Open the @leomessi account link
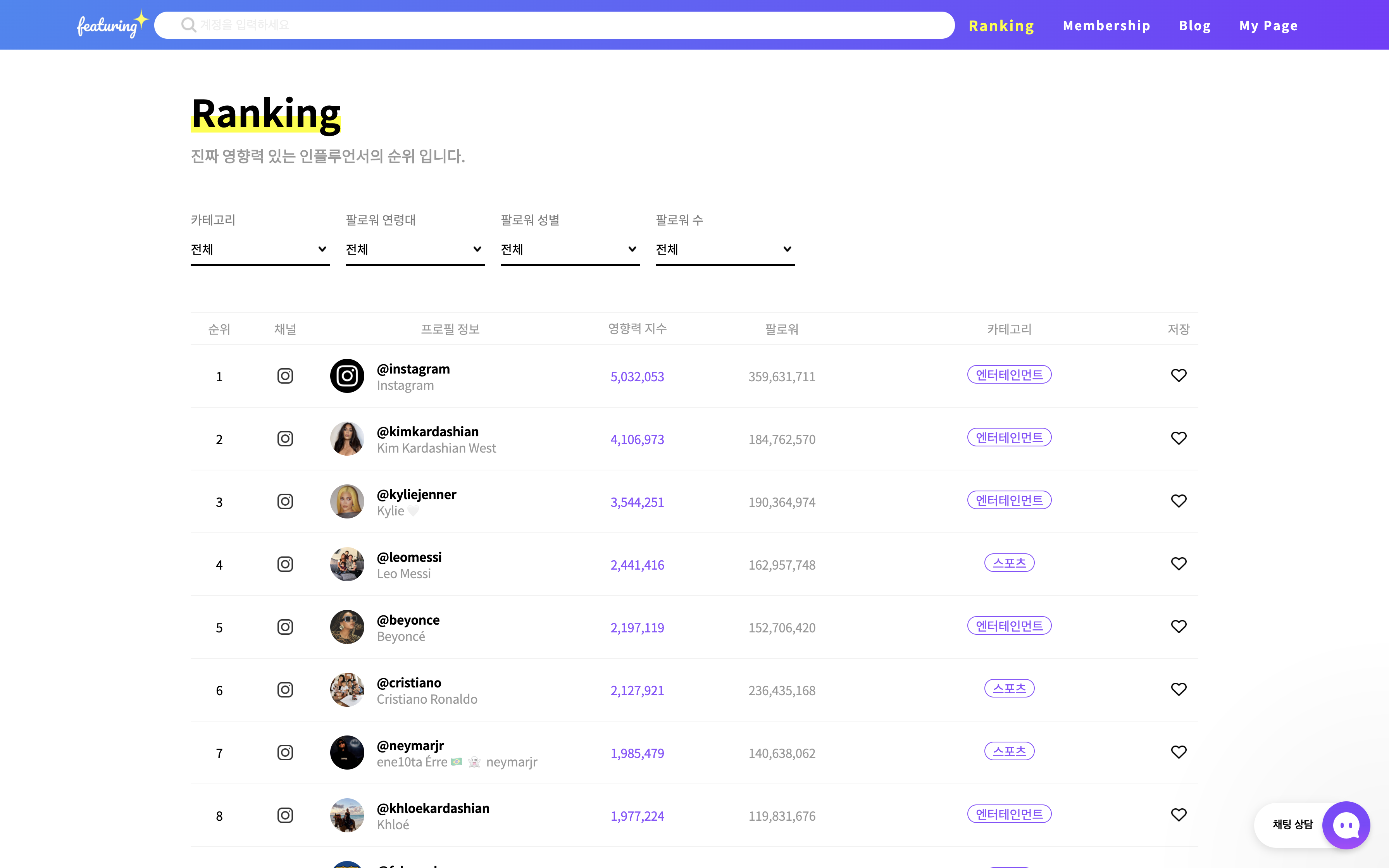The height and width of the screenshot is (868, 1389). tap(409, 558)
